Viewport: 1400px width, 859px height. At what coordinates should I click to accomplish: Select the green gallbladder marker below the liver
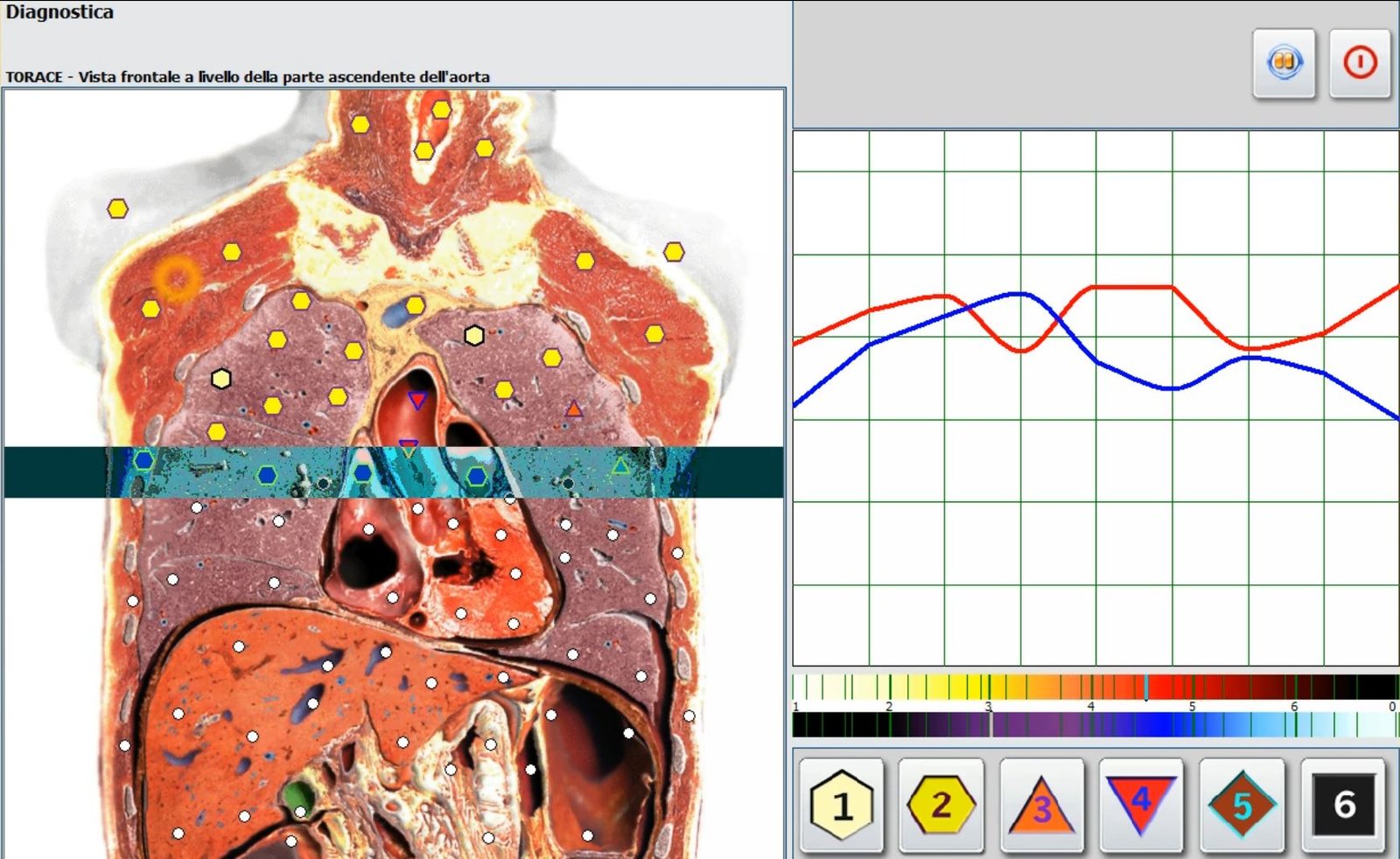pos(298,796)
